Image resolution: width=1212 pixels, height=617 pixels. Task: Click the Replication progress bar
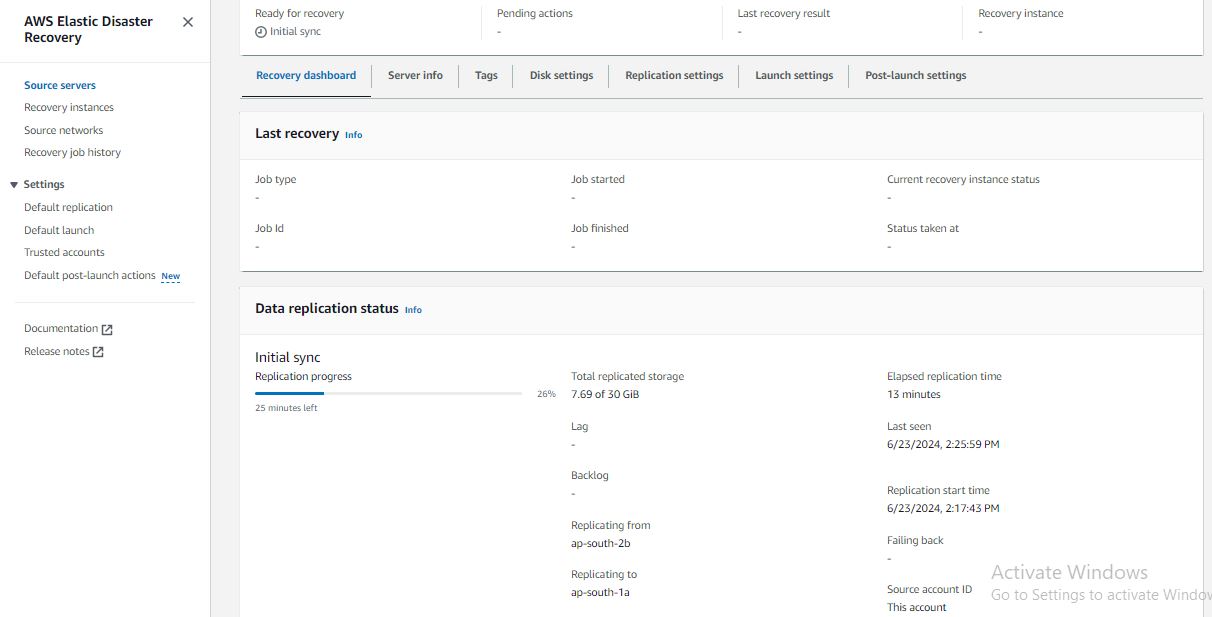(388, 394)
